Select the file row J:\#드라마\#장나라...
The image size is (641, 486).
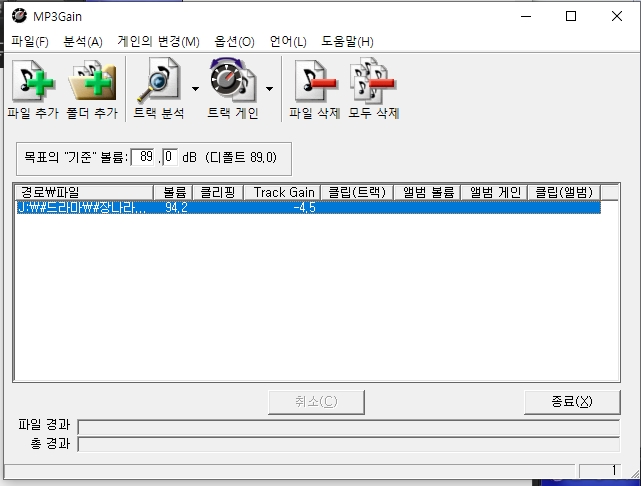[x=309, y=208]
